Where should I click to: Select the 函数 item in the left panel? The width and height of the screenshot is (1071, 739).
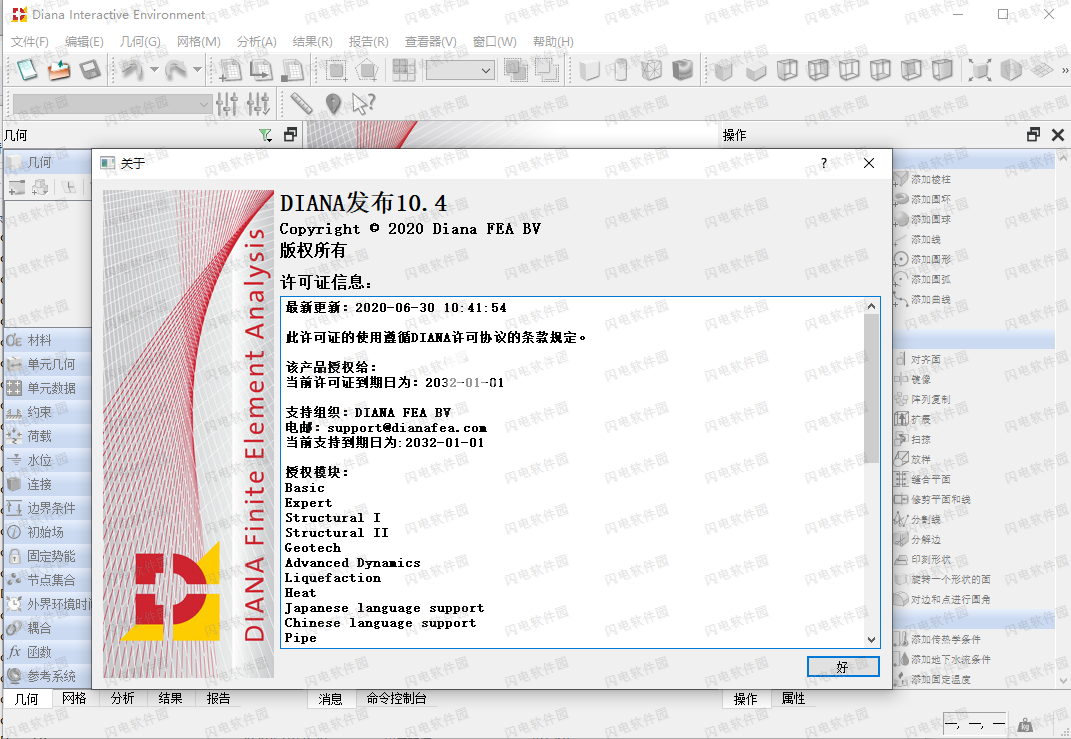(x=48, y=652)
